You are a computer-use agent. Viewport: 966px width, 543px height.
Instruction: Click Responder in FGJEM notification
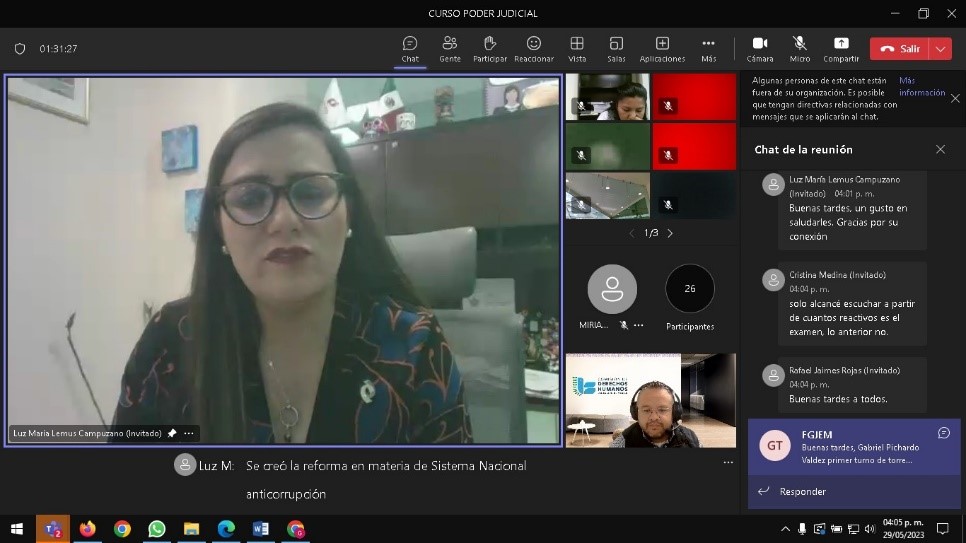803,491
